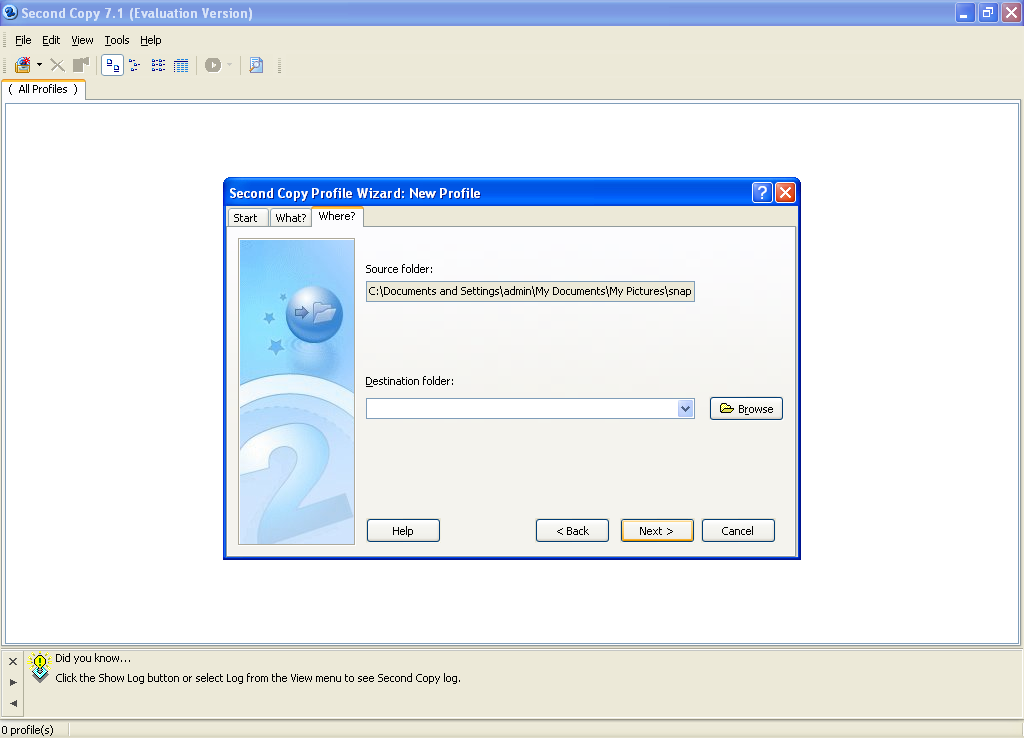Click the wizard Help button

[x=403, y=531]
